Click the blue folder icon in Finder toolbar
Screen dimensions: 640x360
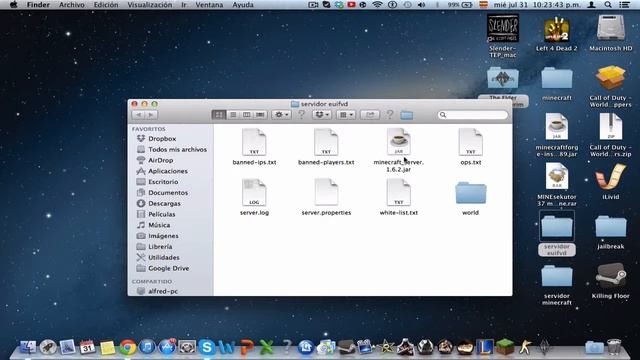pos(407,115)
